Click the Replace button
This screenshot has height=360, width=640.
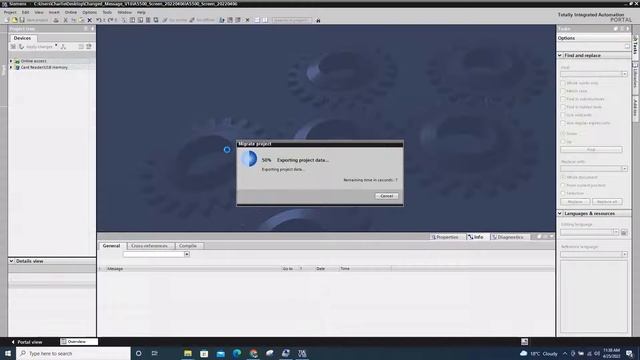[x=575, y=202]
